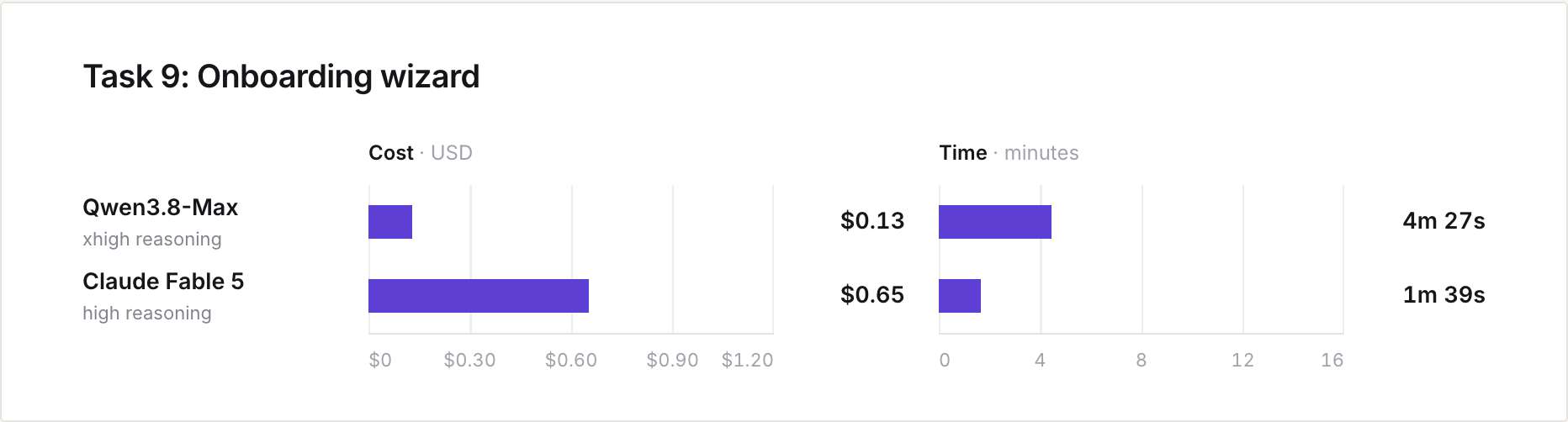The height and width of the screenshot is (422, 1568).
Task: Click the $0.65 cost value
Action: tap(872, 295)
